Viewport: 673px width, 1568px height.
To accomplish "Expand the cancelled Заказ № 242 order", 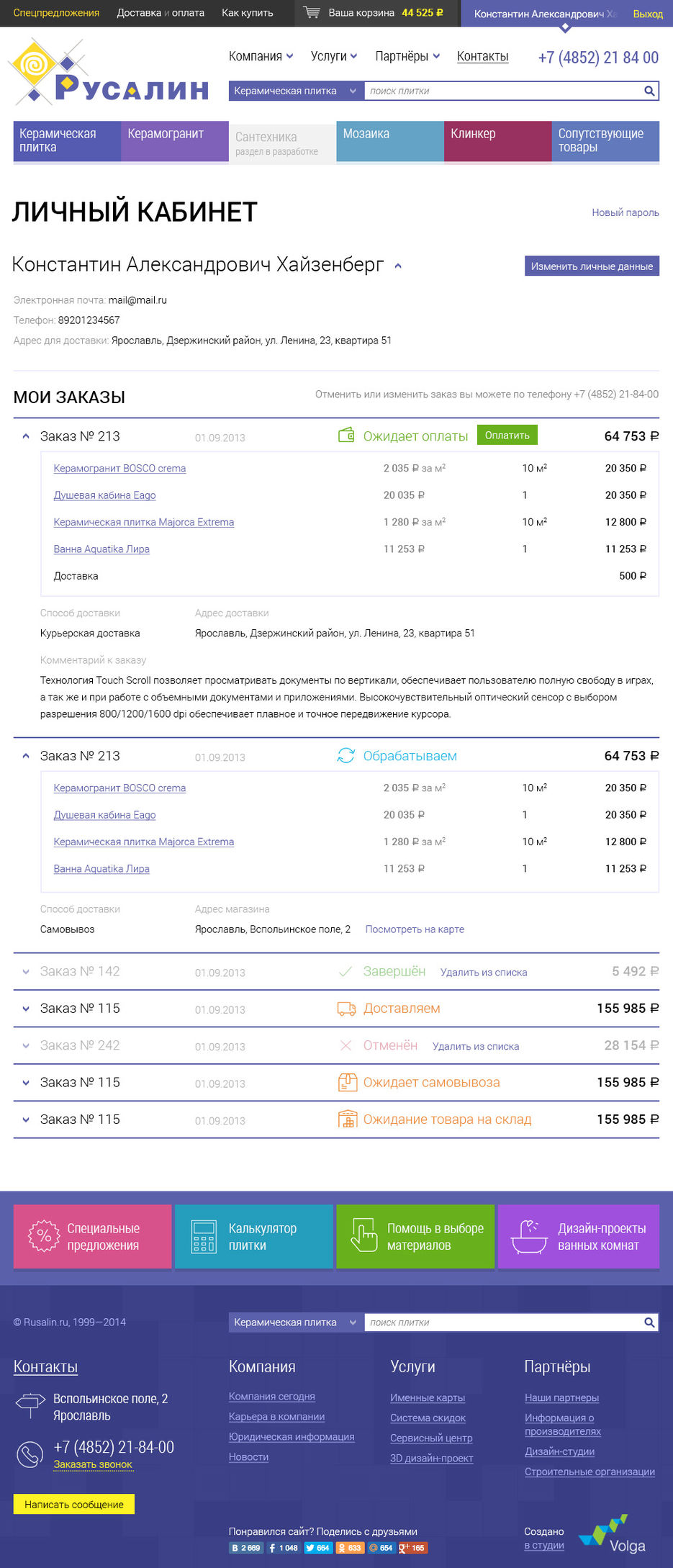I will [26, 1046].
